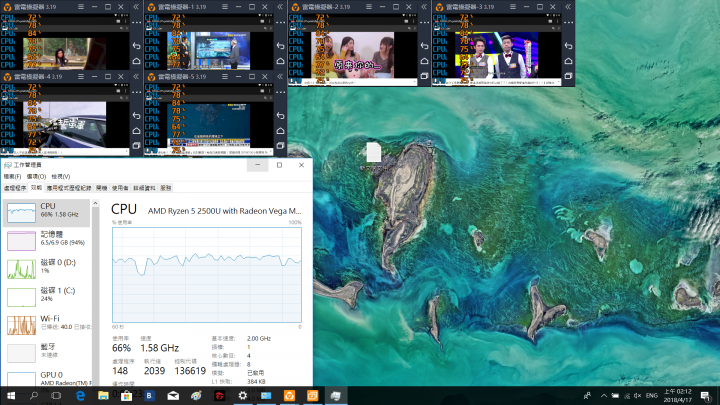
Task: Click back arrow in 雷電模擬器-1 sidebar
Action: (281, 46)
